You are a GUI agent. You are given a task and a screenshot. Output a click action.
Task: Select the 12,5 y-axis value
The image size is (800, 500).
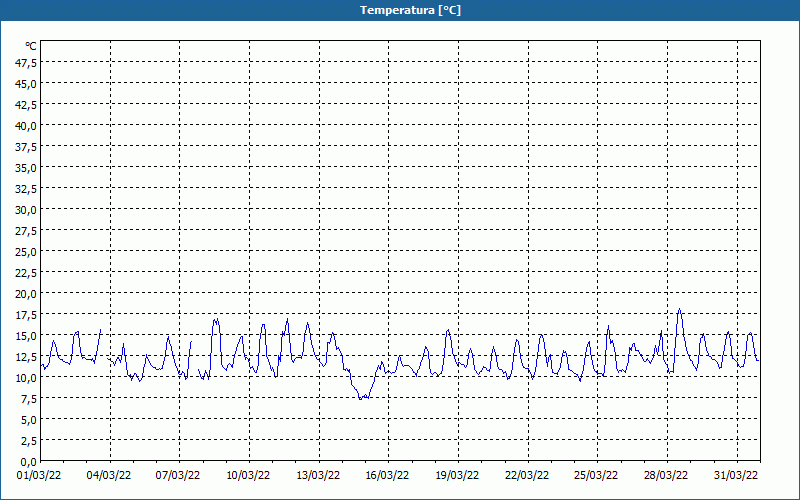(27, 357)
